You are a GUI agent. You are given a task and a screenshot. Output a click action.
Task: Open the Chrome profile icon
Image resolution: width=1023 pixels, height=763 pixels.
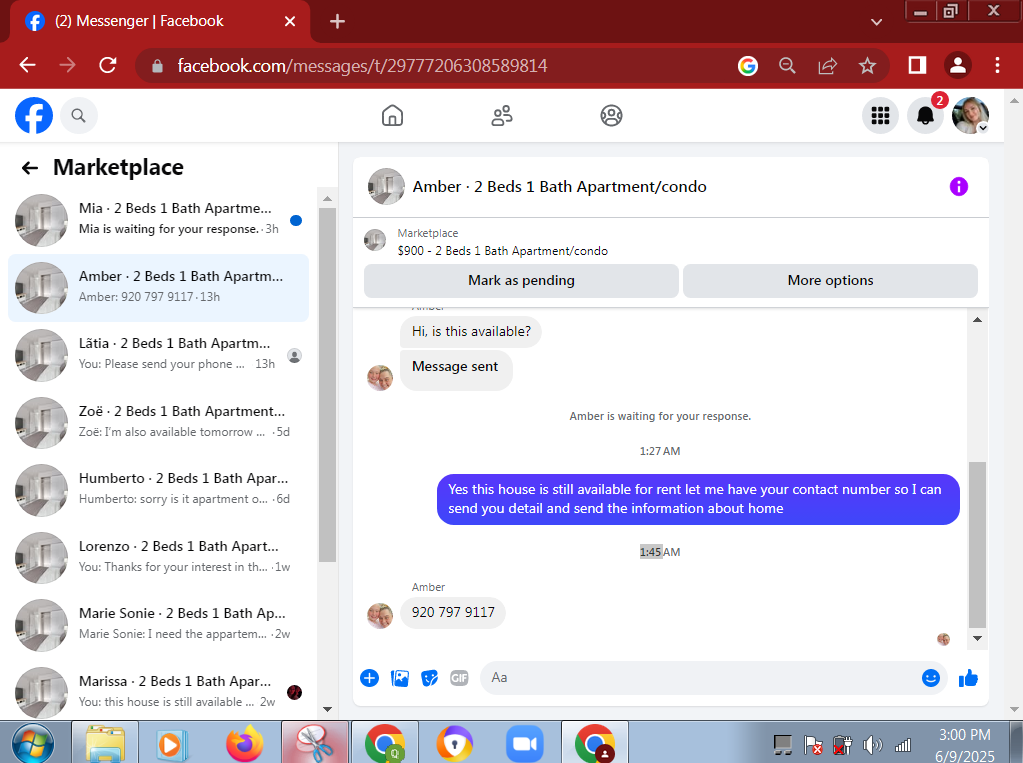(x=958, y=65)
